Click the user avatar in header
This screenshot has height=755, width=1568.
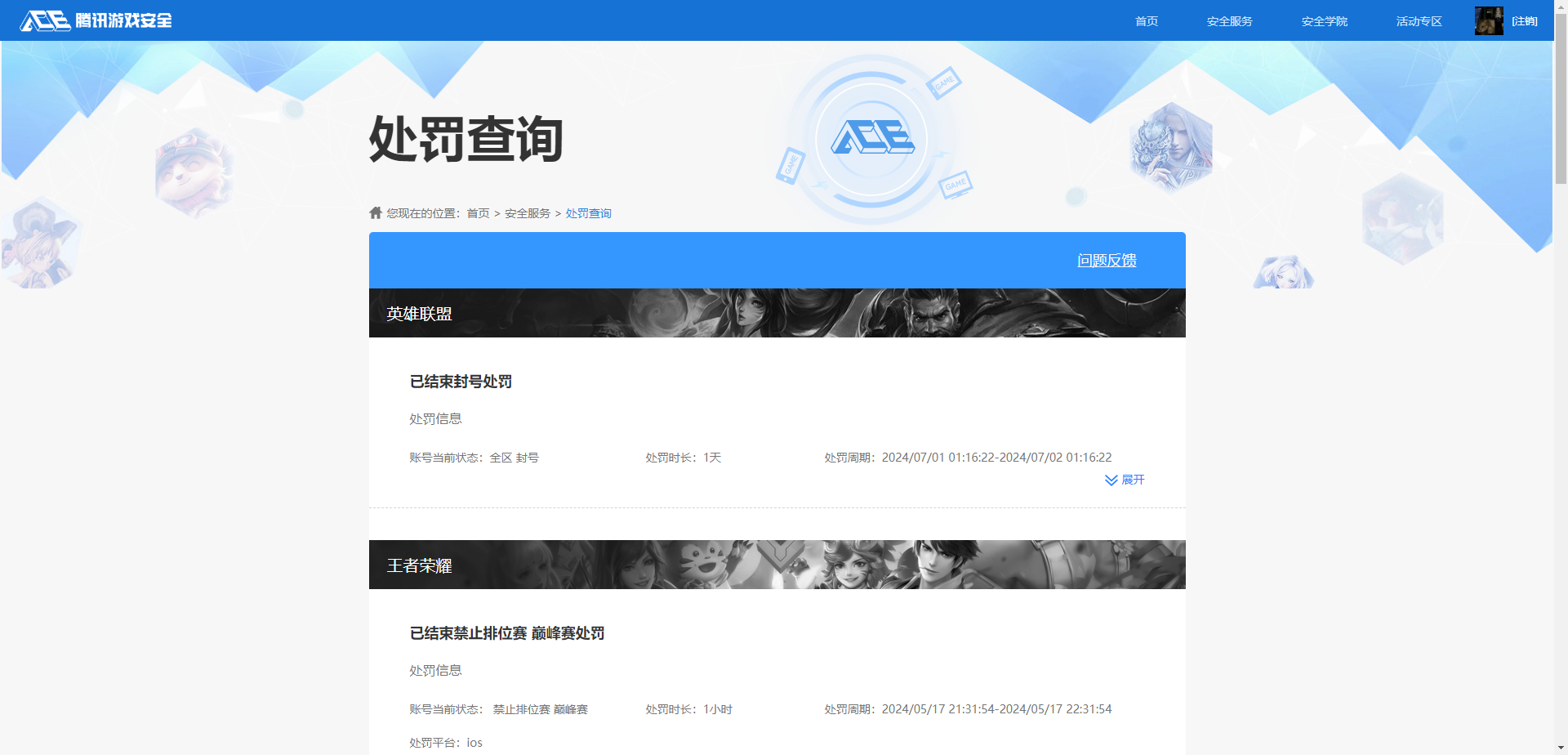[1488, 20]
